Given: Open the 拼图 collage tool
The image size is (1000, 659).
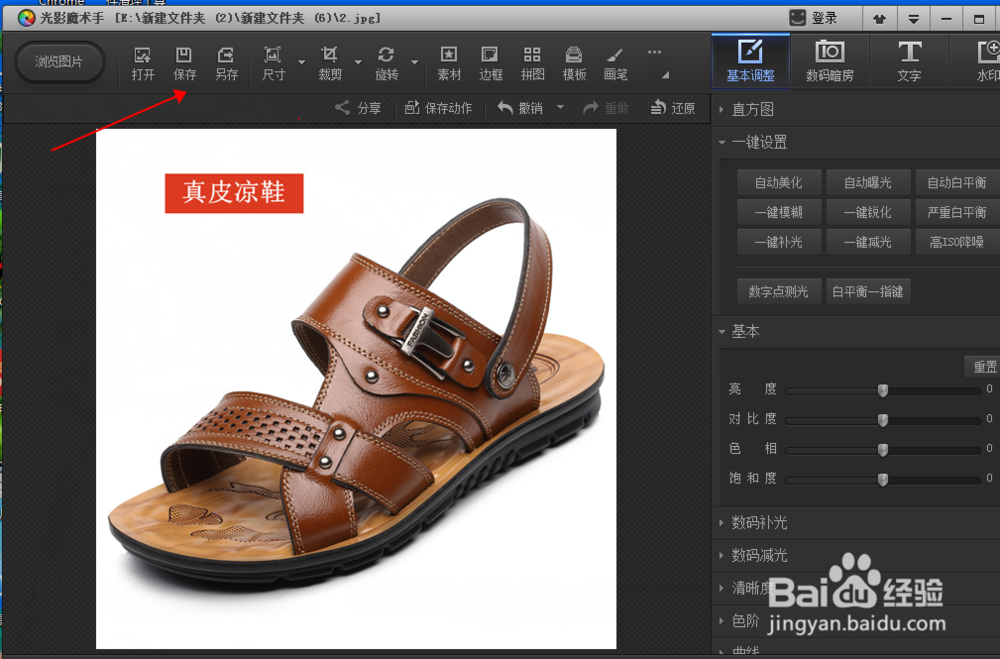Looking at the screenshot, I should [x=533, y=63].
